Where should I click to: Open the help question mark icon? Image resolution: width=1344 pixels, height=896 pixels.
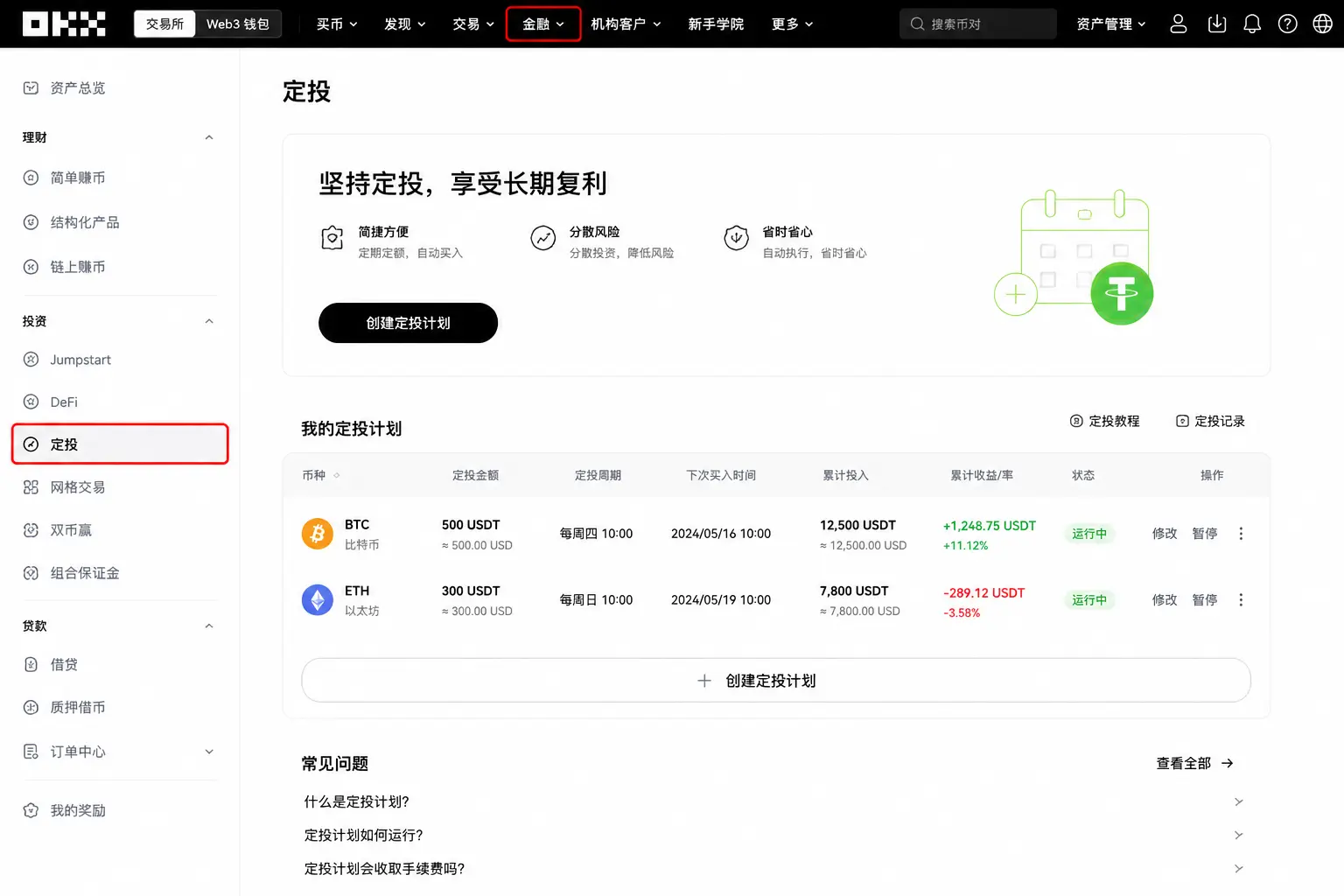(1287, 24)
